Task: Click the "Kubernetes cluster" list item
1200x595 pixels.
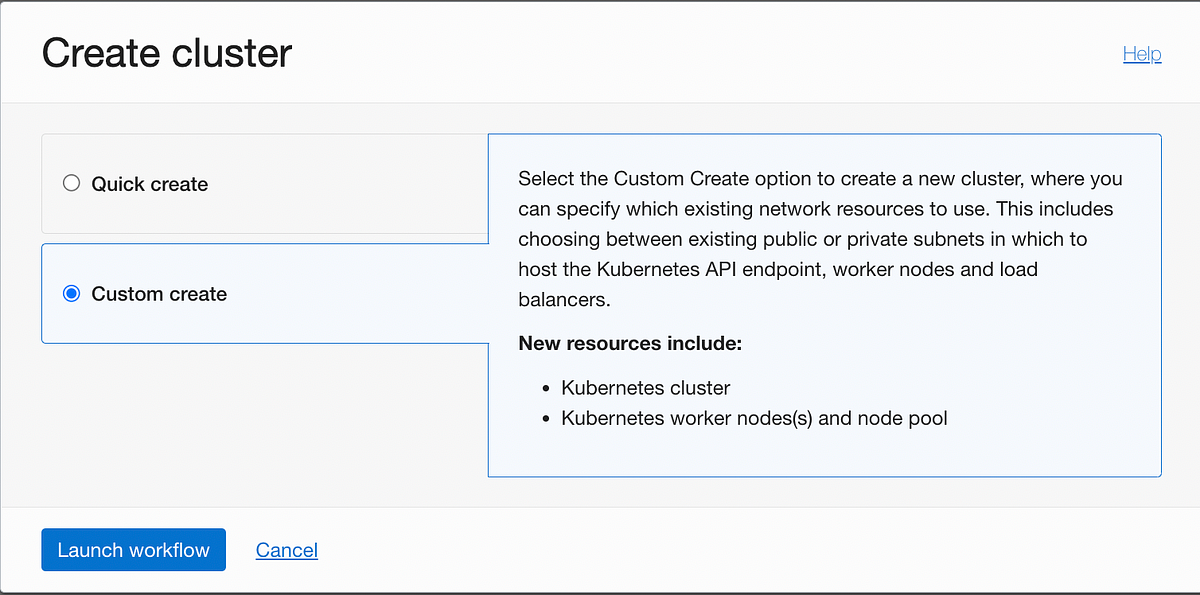Action: [646, 388]
